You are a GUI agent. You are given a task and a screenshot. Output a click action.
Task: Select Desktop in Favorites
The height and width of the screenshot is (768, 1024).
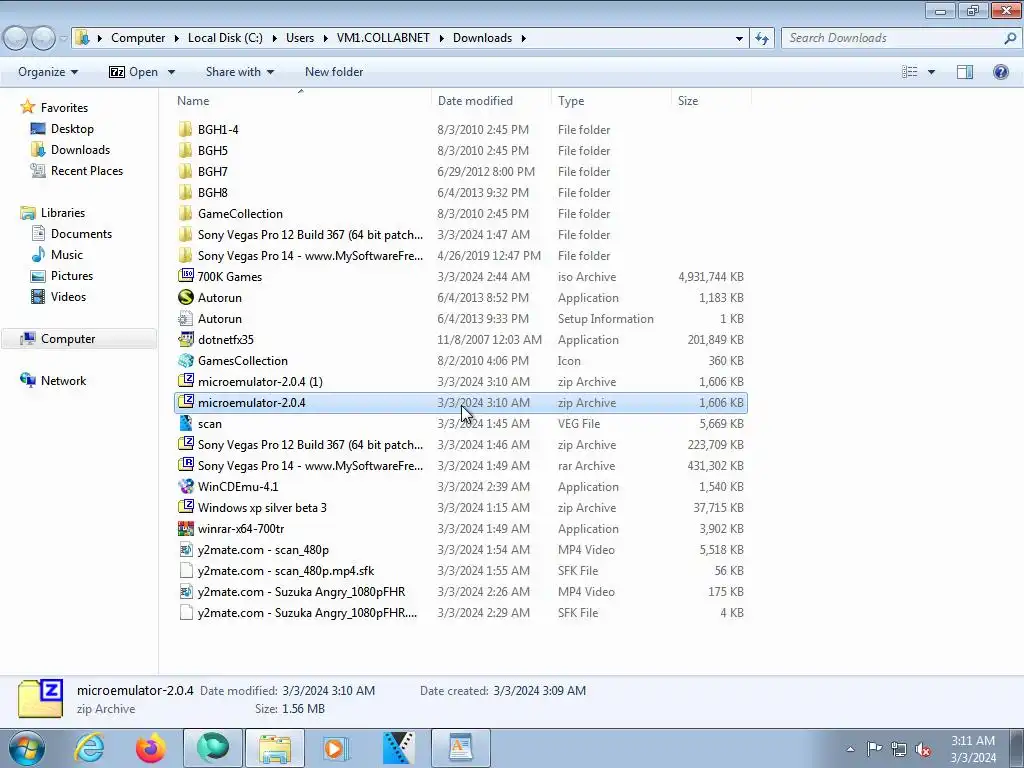click(x=72, y=129)
